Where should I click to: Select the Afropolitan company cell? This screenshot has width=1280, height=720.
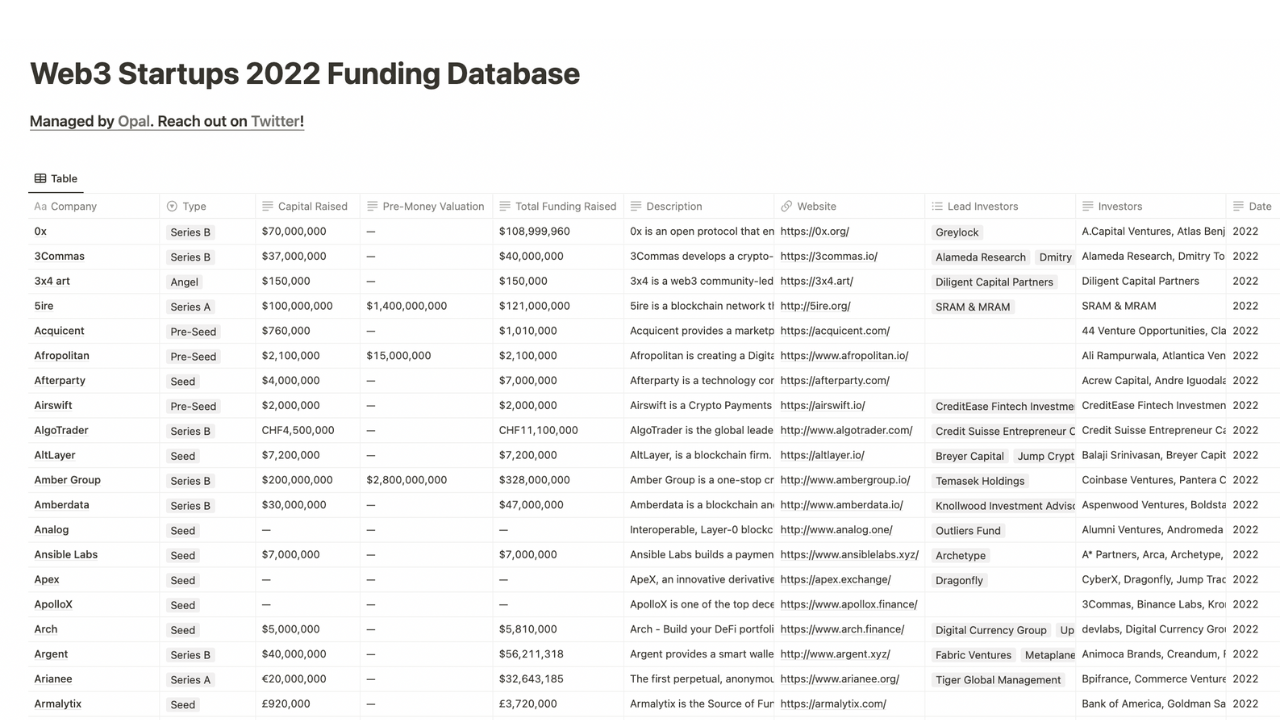[94, 355]
